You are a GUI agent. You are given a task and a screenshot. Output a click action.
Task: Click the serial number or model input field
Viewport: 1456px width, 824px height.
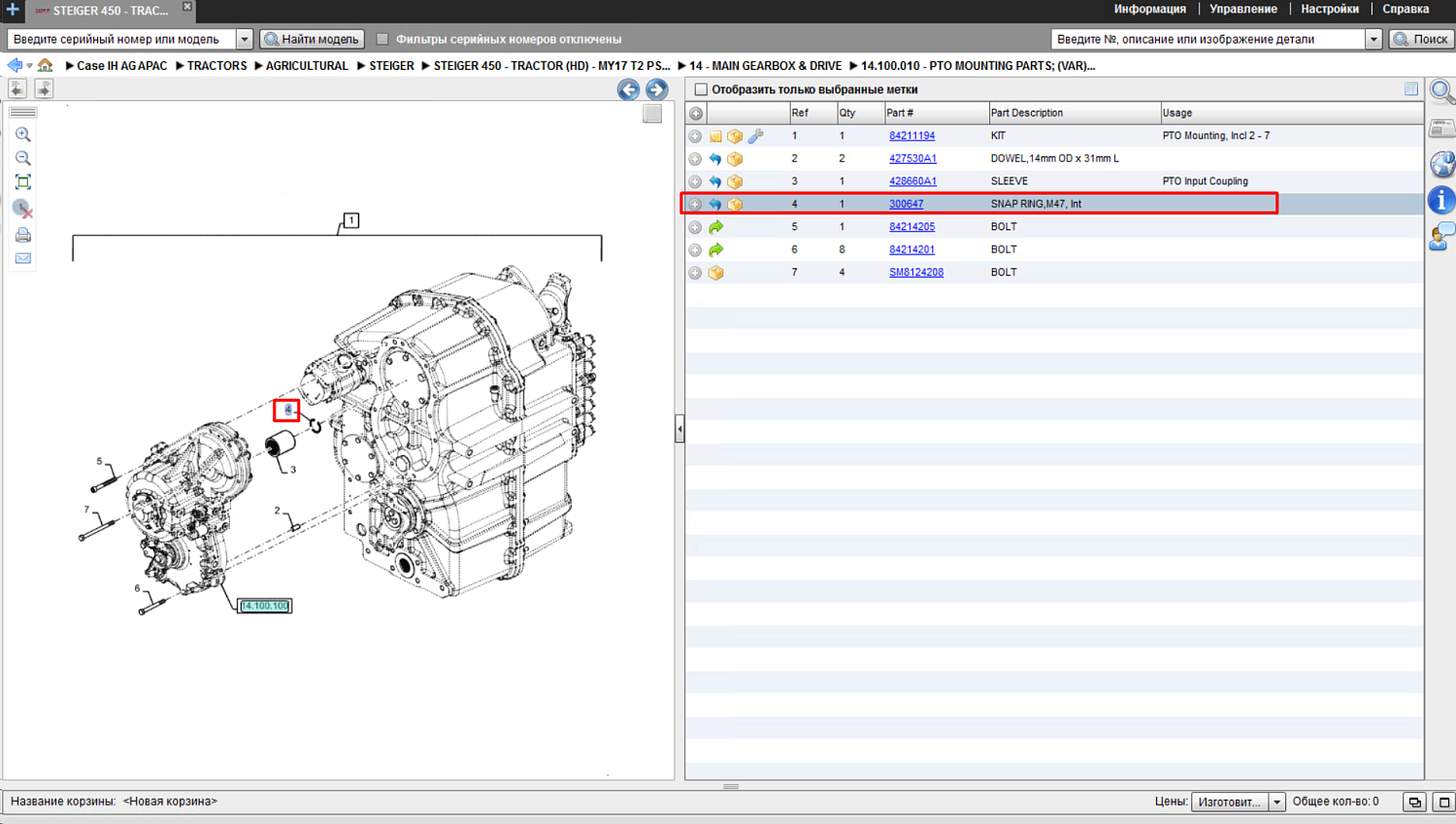tap(122, 39)
